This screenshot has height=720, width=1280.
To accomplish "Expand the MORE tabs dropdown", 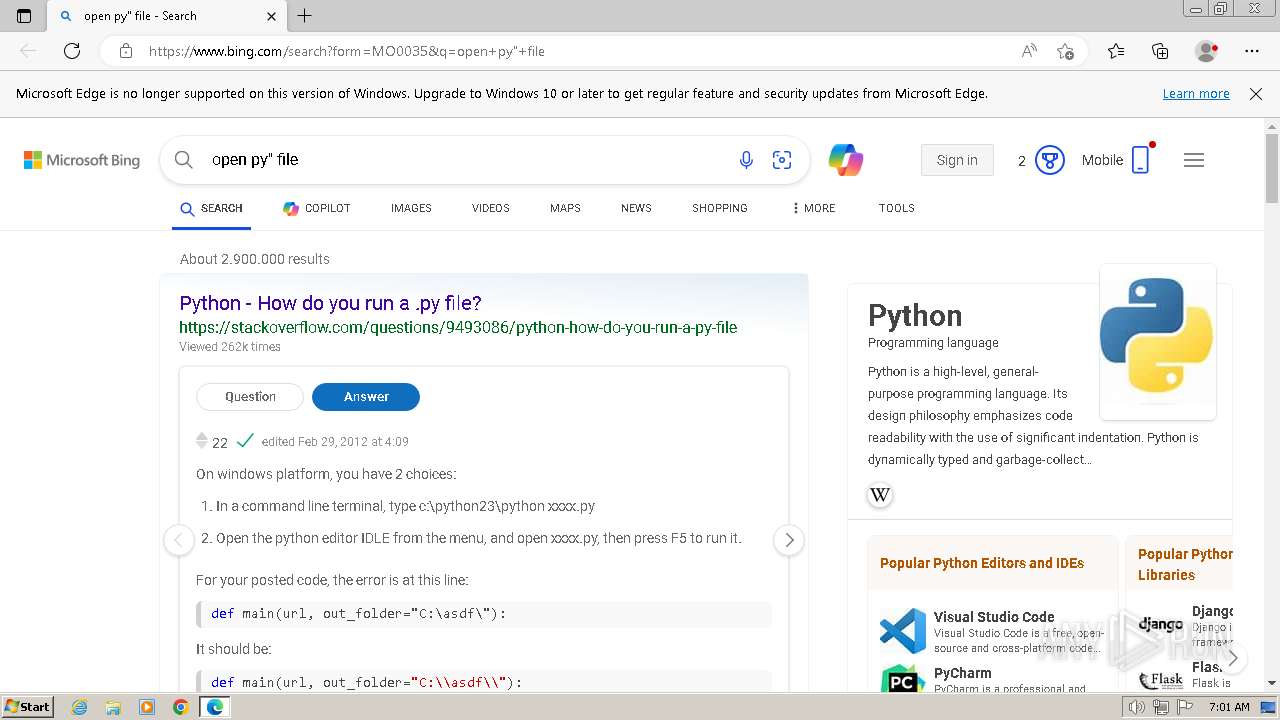I will (x=813, y=208).
